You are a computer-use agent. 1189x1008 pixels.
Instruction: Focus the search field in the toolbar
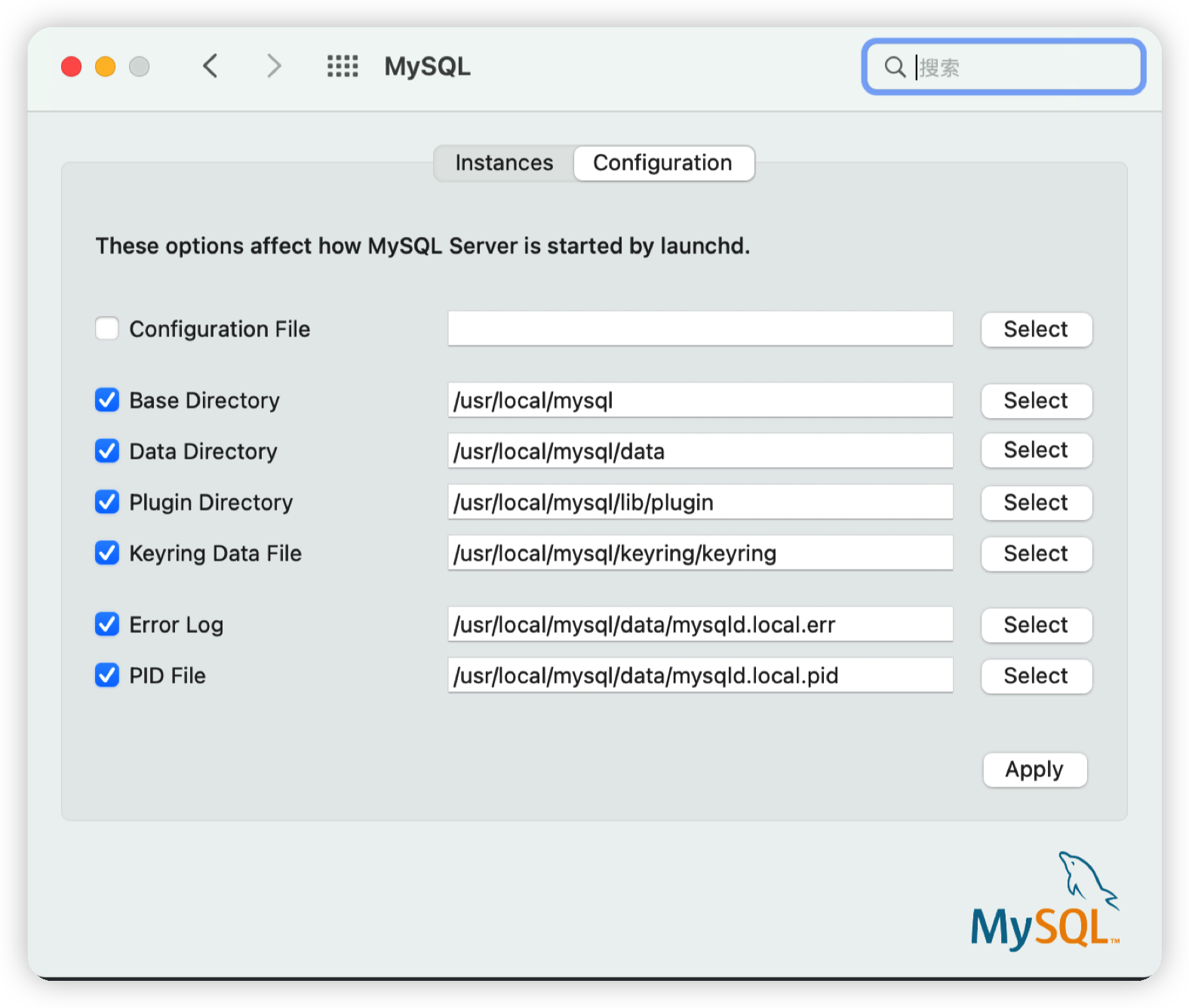pos(1003,67)
